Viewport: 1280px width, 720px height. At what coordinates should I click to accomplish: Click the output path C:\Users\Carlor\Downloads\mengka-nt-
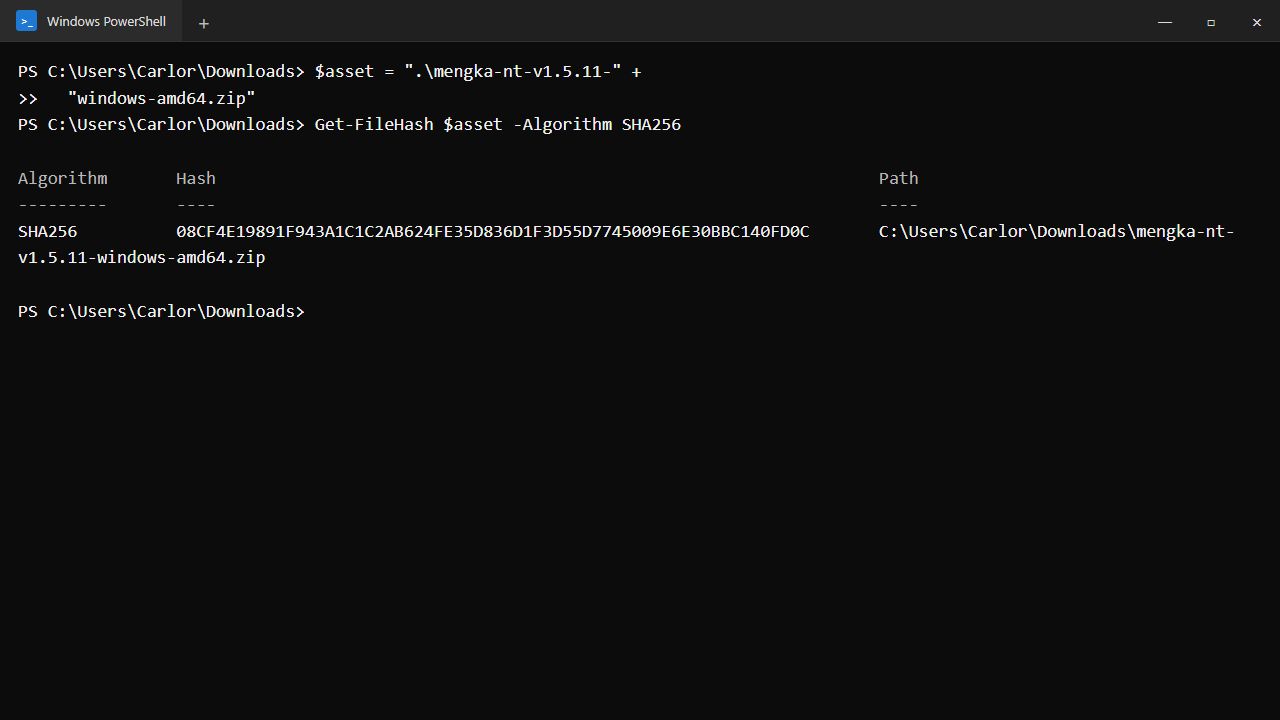[1057, 231]
